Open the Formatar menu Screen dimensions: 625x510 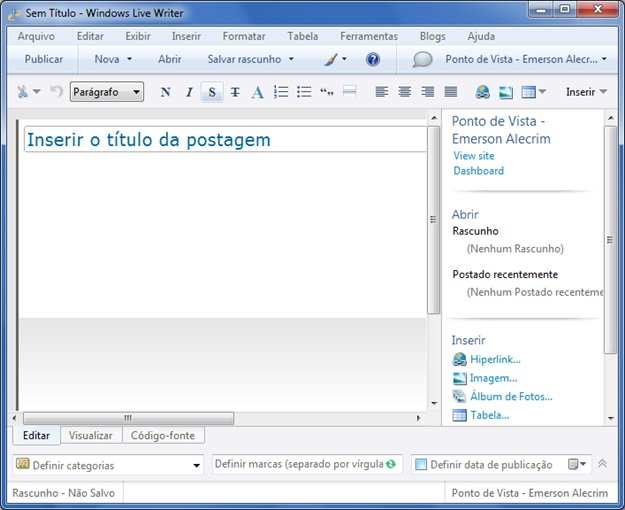tap(244, 36)
